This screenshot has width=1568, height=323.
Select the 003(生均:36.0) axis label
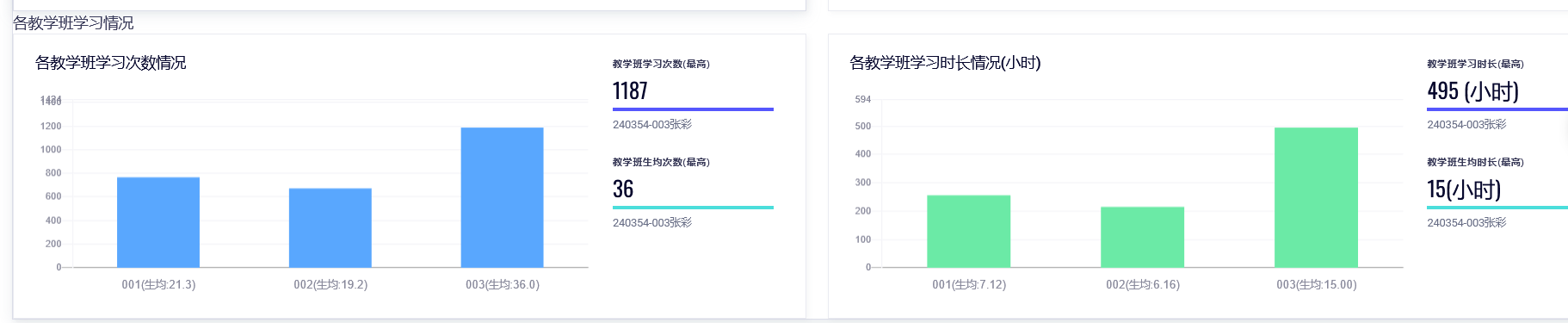[x=503, y=284]
